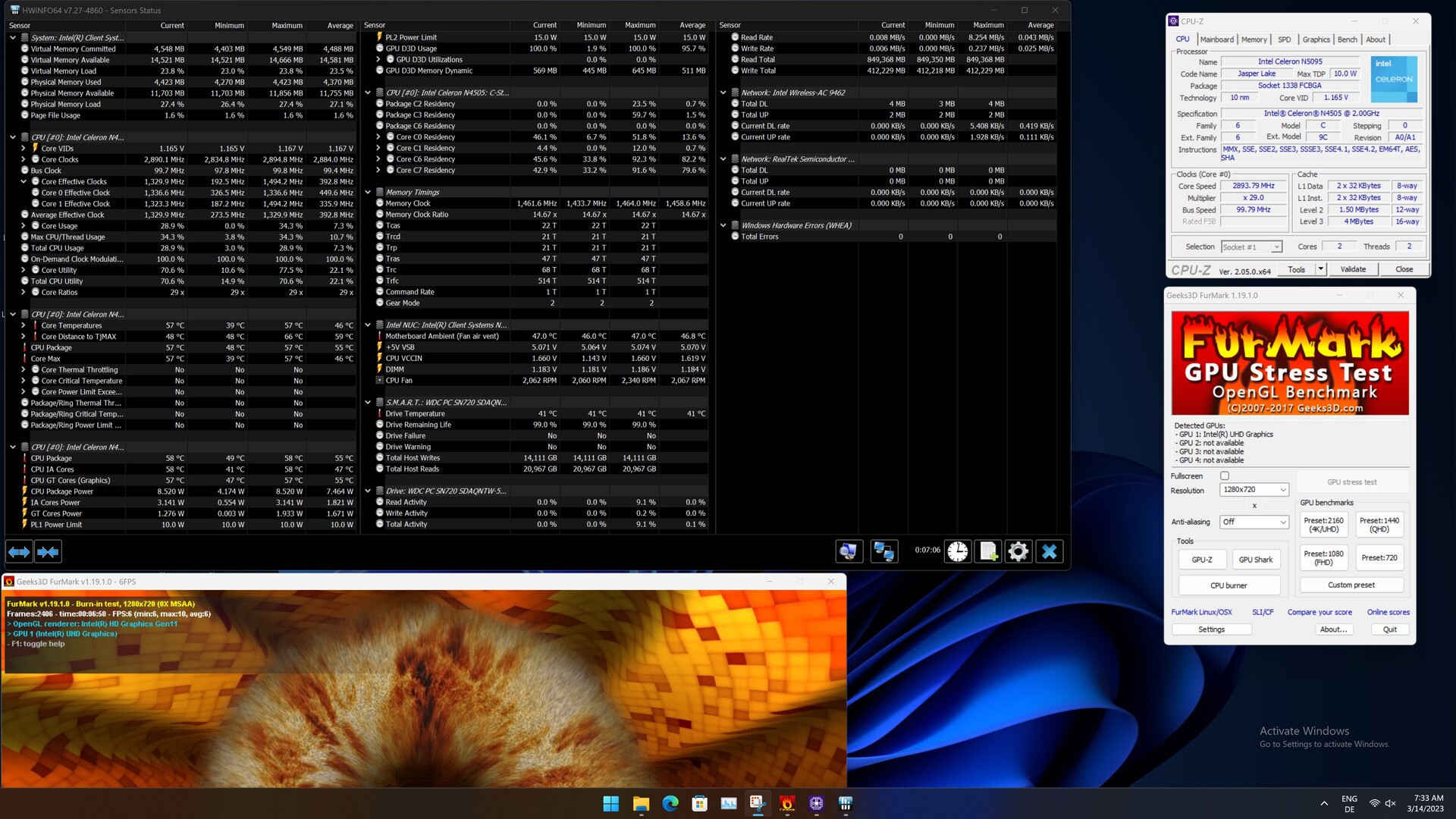Click the FurMark render window title icon
The width and height of the screenshot is (1456, 819).
click(9, 582)
